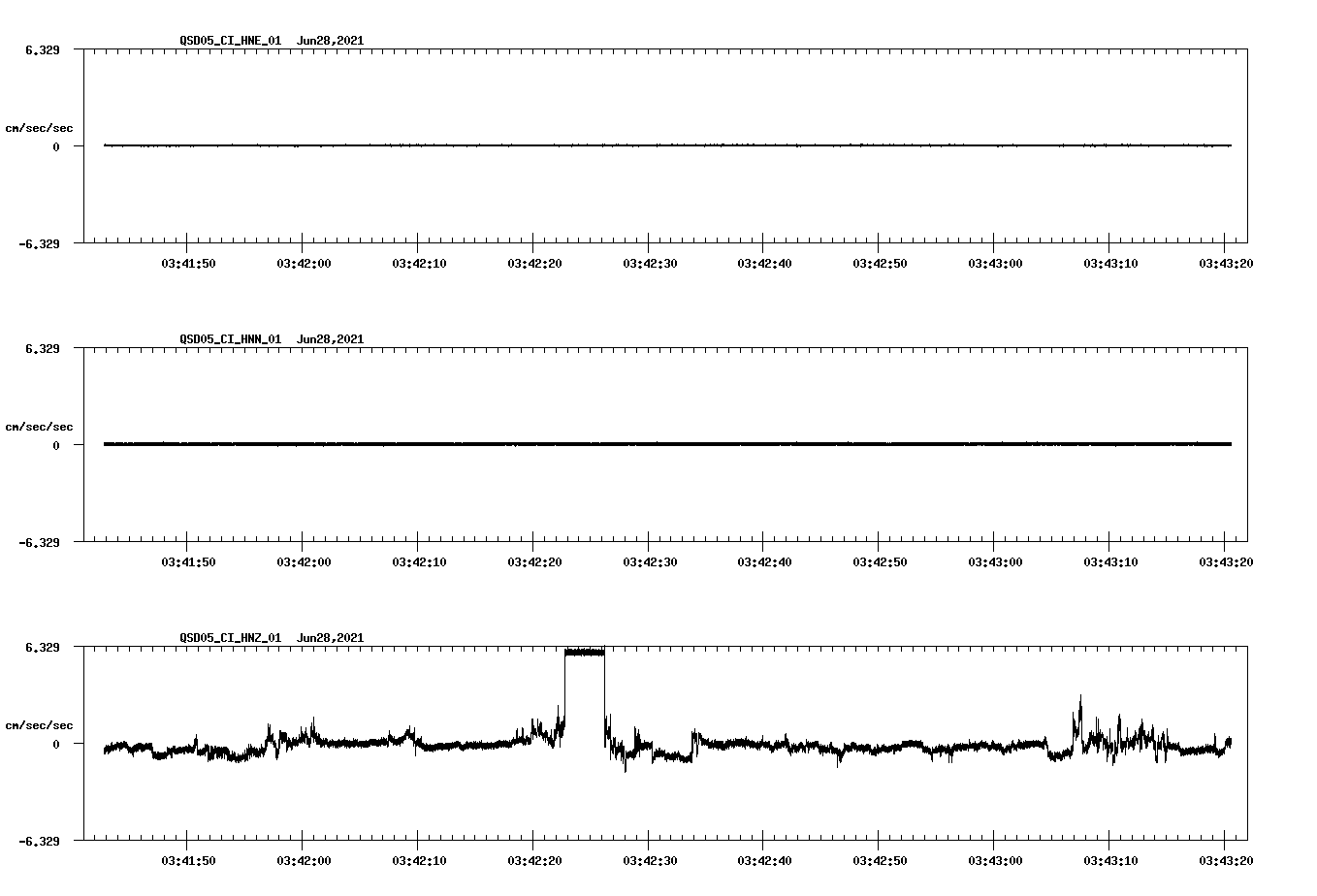Click the 03:43:20 time label under HNZ plot
The image size is (1317, 896).
(1226, 860)
